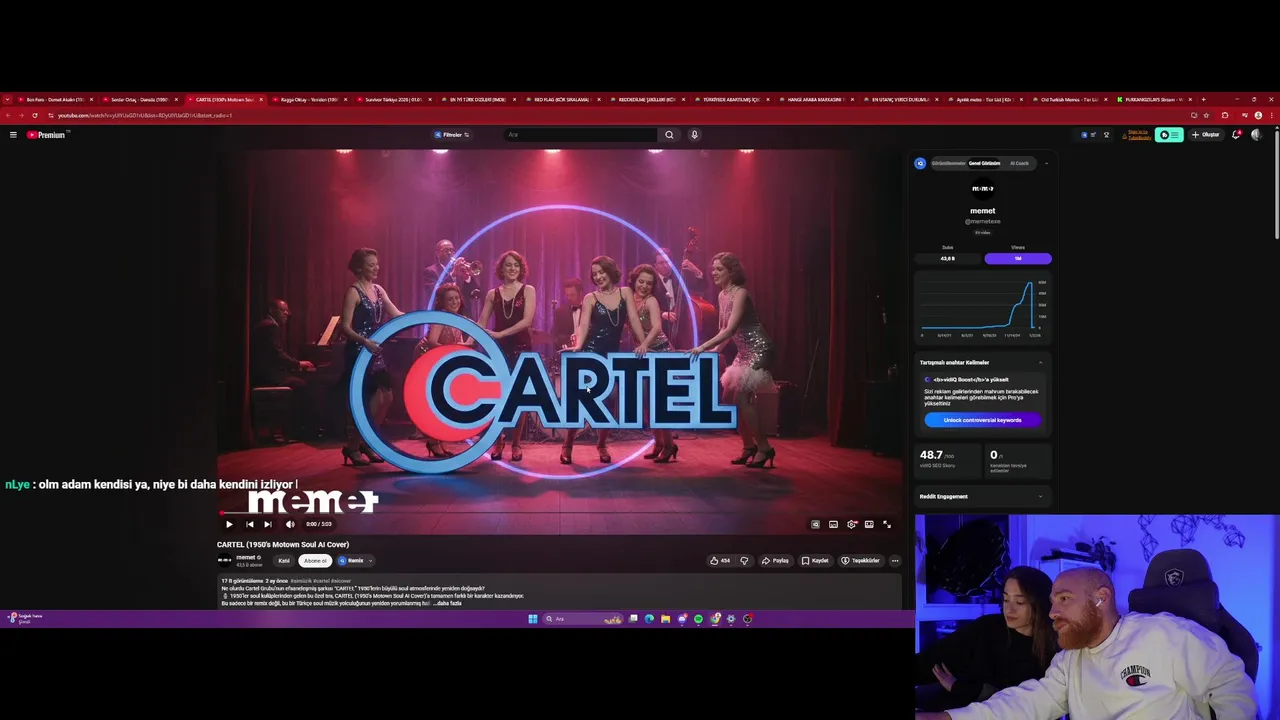Dislike the CARTEL video

[743, 560]
